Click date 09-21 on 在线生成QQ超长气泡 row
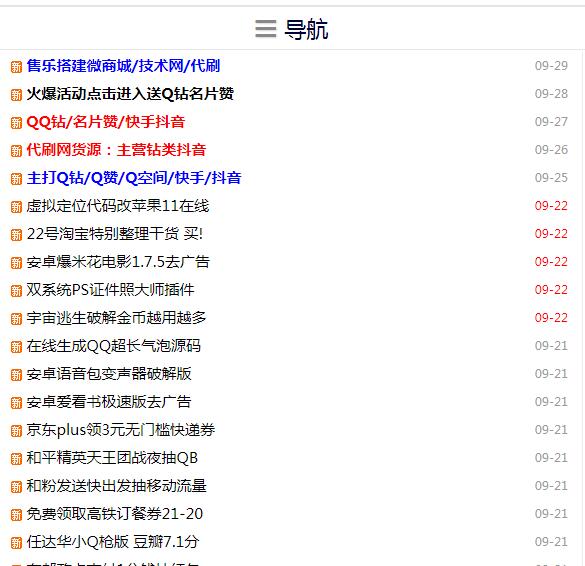 coord(551,346)
